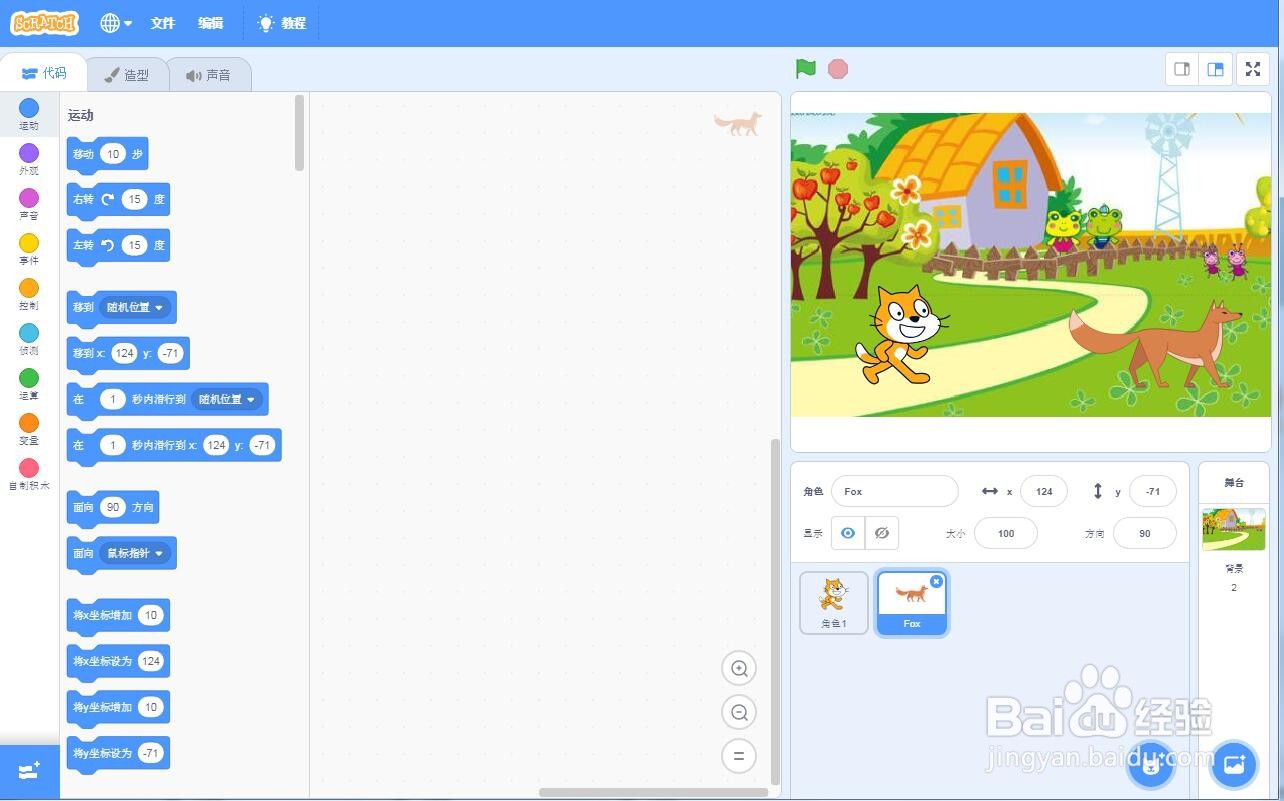This screenshot has width=1284, height=801.
Task: Click the choose a sprite button
Action: pyautogui.click(x=1152, y=766)
